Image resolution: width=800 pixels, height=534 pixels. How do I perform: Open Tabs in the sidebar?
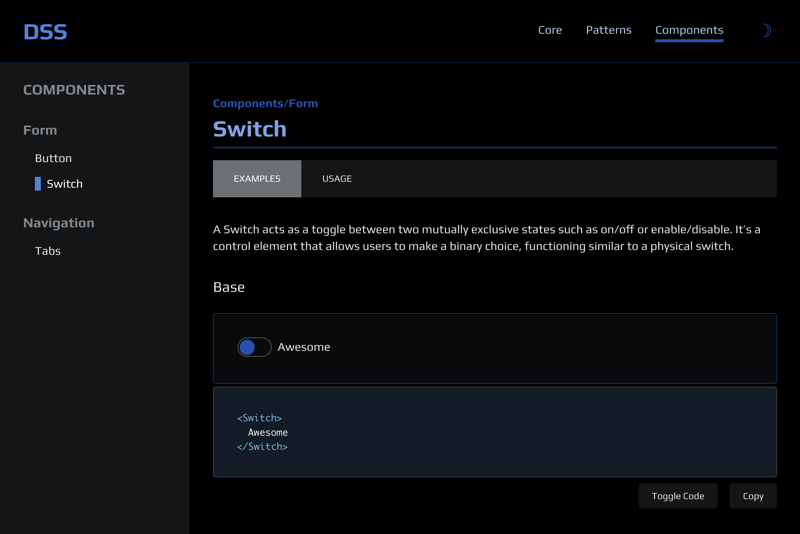coord(47,251)
